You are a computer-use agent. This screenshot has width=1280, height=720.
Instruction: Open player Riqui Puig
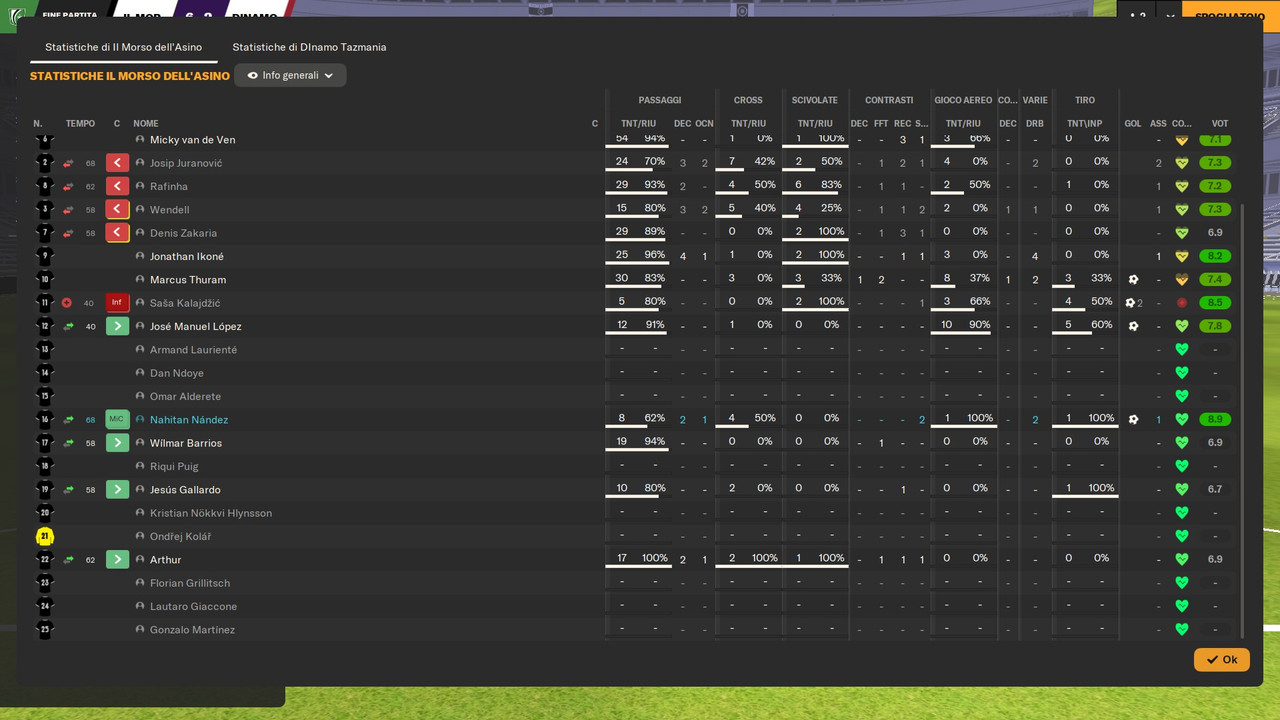click(x=174, y=466)
